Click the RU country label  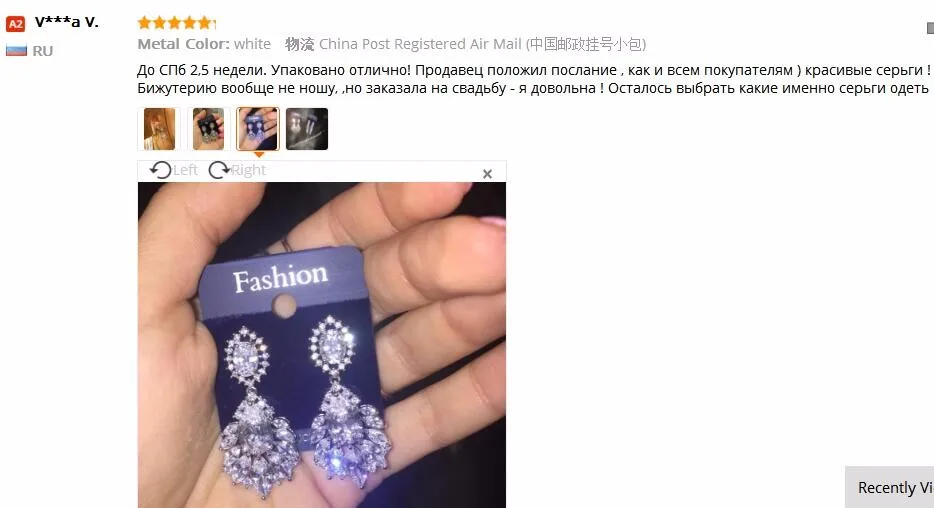coord(43,51)
